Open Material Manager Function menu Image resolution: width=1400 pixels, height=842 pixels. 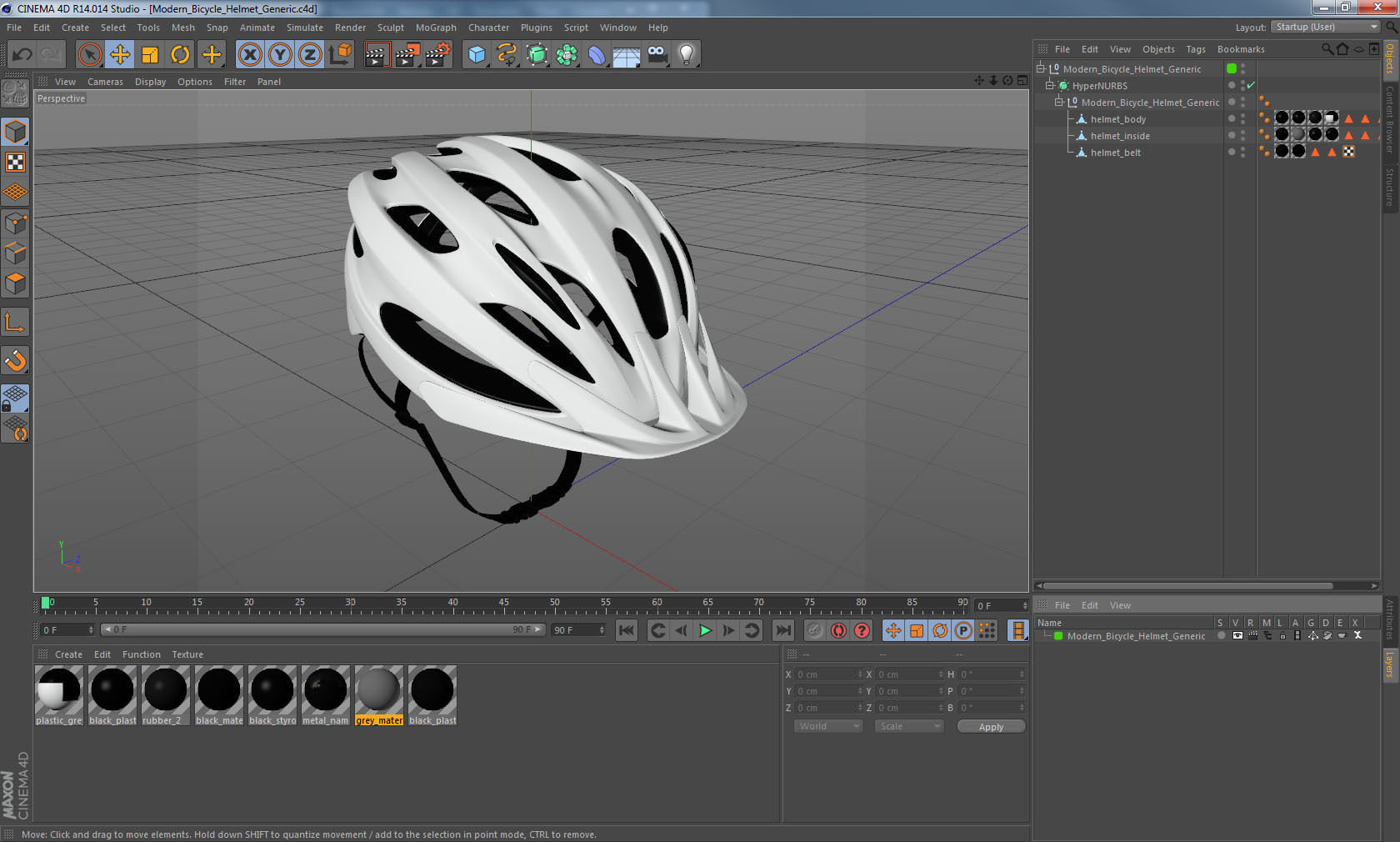click(x=141, y=654)
